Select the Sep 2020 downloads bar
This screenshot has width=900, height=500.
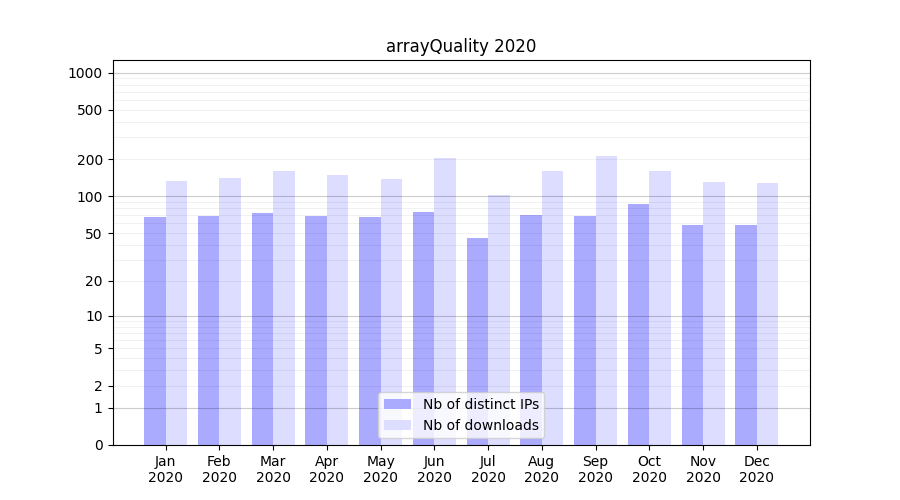coord(606,300)
